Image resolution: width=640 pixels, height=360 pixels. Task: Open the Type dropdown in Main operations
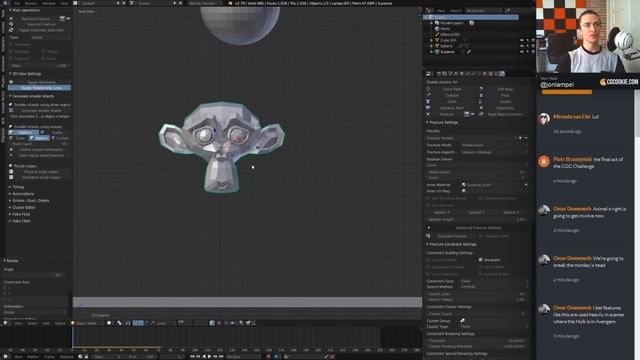point(50,38)
